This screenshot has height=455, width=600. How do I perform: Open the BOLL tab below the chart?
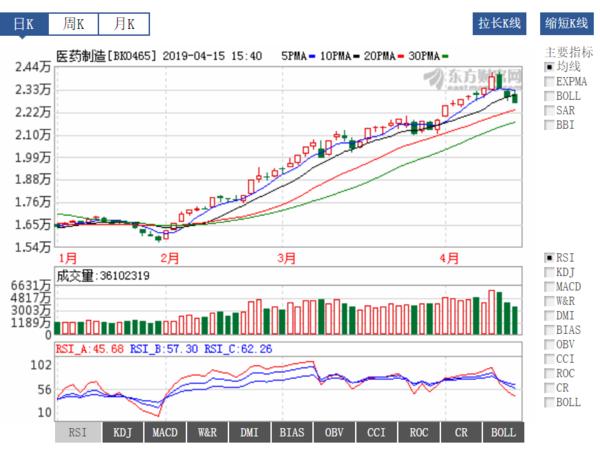coord(504,432)
